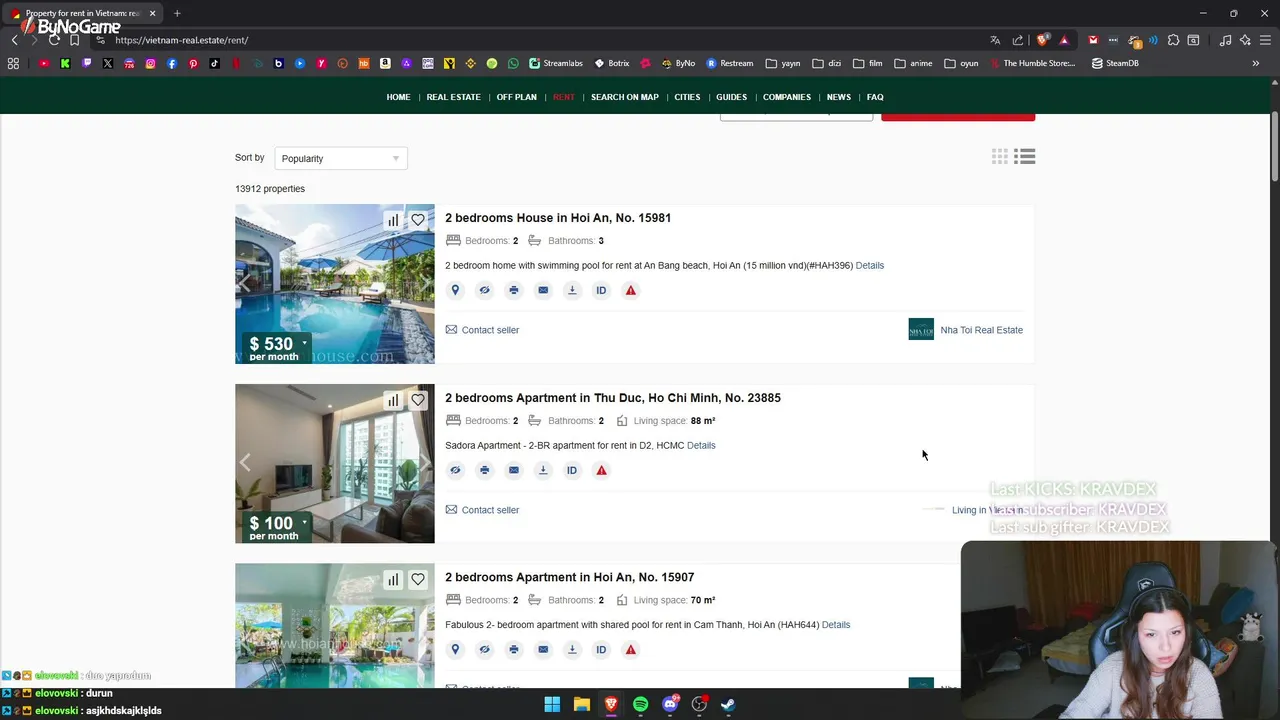Open the oyun bookmarks folder
Image resolution: width=1280 pixels, height=720 pixels.
pos(961,63)
